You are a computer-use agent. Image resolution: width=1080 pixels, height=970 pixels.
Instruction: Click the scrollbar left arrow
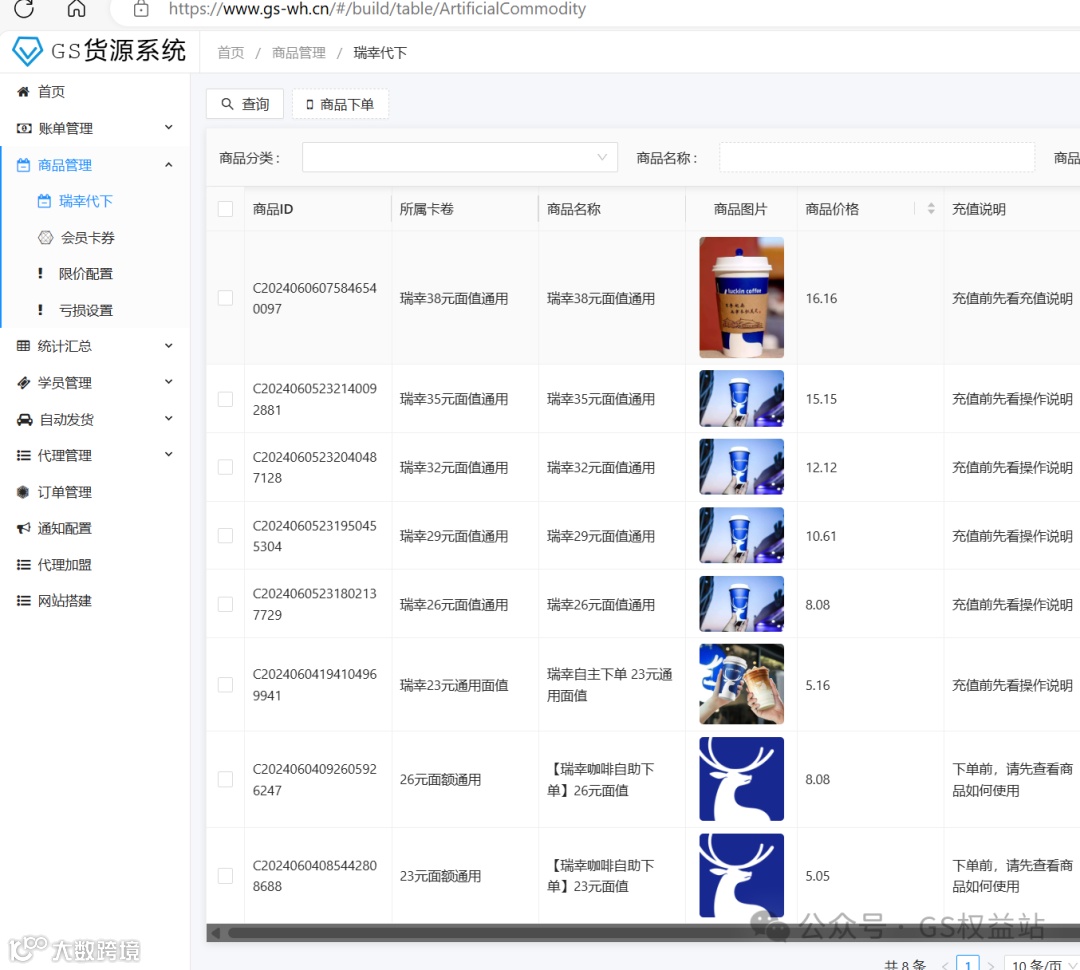click(x=216, y=933)
